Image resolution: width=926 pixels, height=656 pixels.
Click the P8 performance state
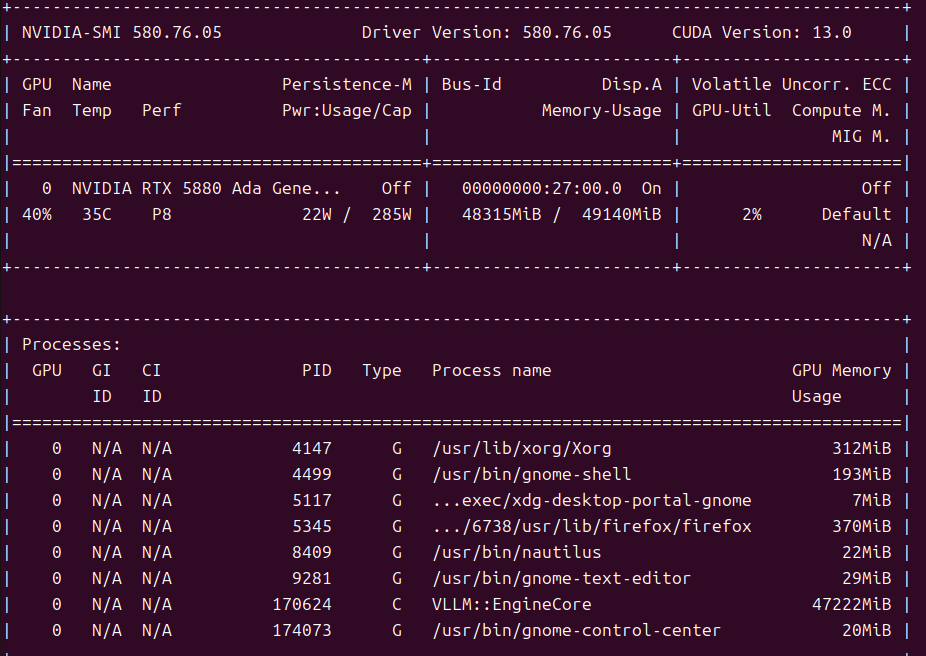coord(162,214)
